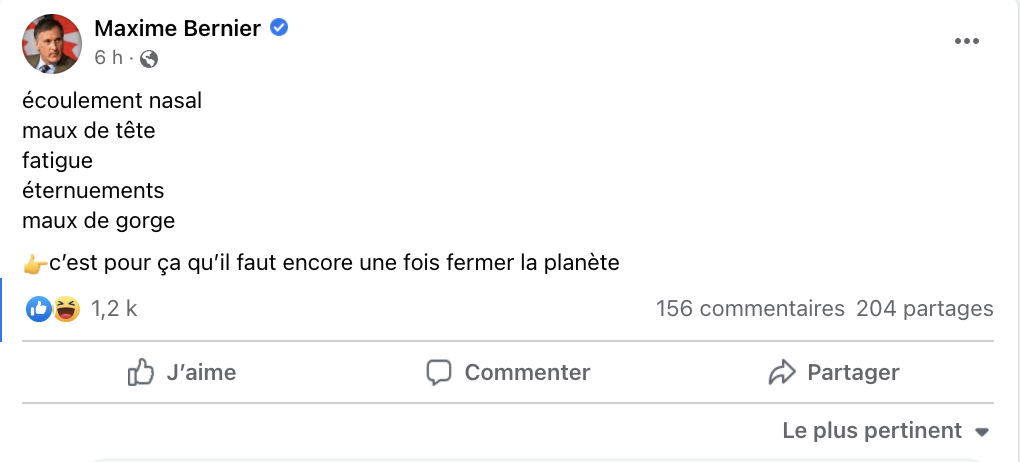Show the 1,2 k reactions count
Image resolution: width=1020 pixels, height=462 pixels.
click(x=114, y=309)
